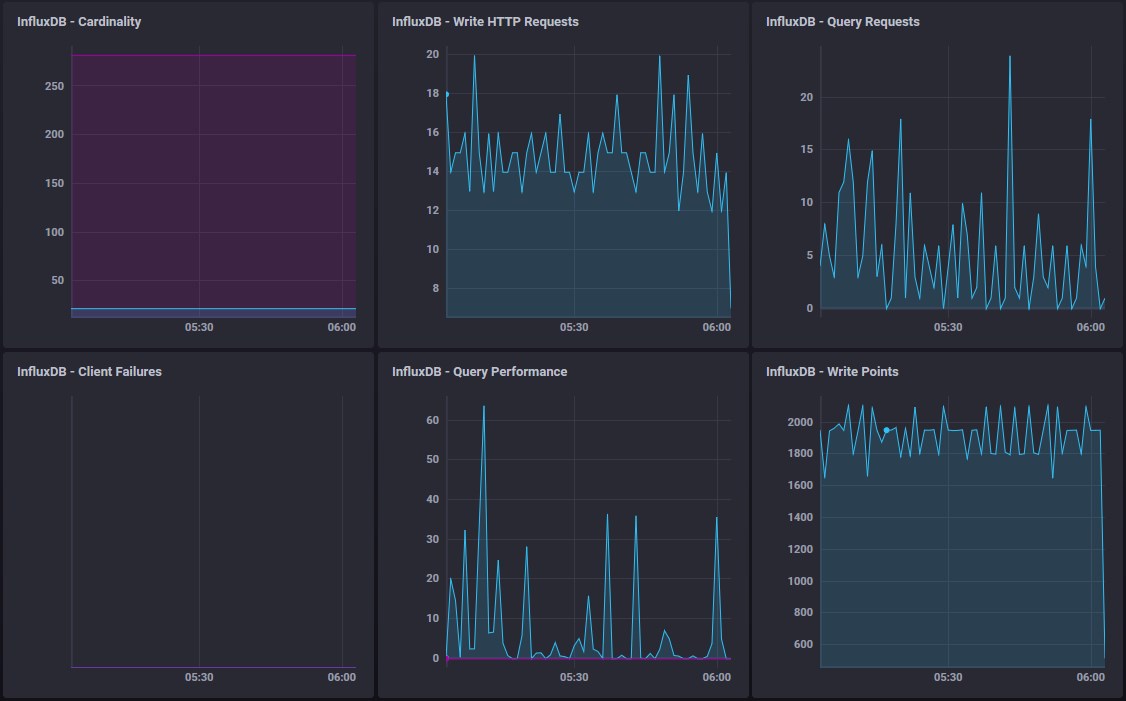The height and width of the screenshot is (701, 1126).
Task: Click the 1400 y-axis label in Write Points
Action: [800, 517]
